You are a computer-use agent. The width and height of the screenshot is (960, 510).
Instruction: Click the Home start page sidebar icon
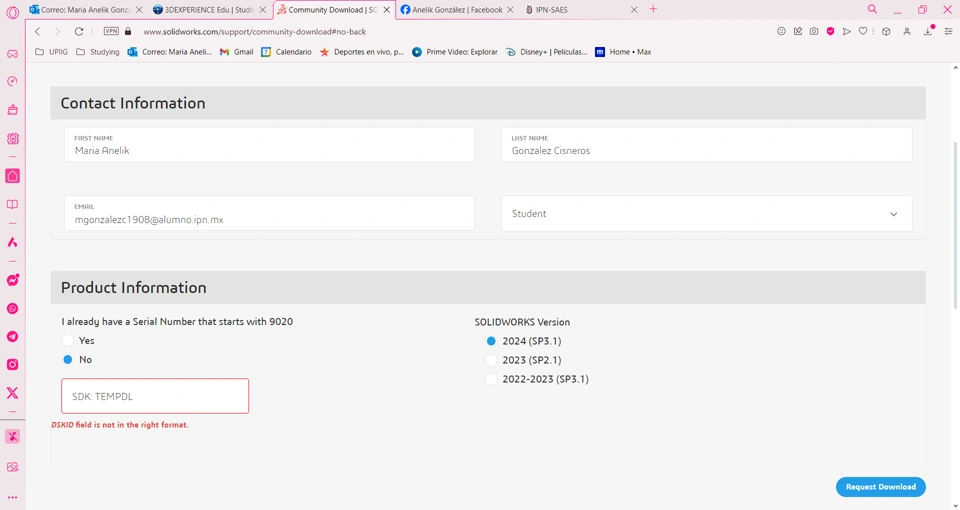(x=12, y=176)
